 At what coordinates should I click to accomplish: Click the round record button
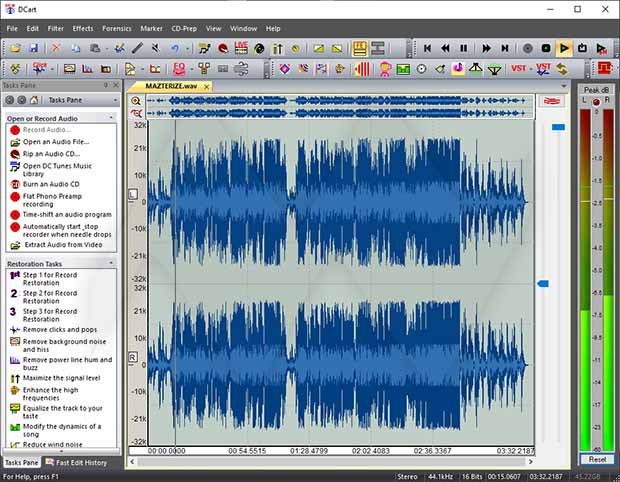point(527,48)
